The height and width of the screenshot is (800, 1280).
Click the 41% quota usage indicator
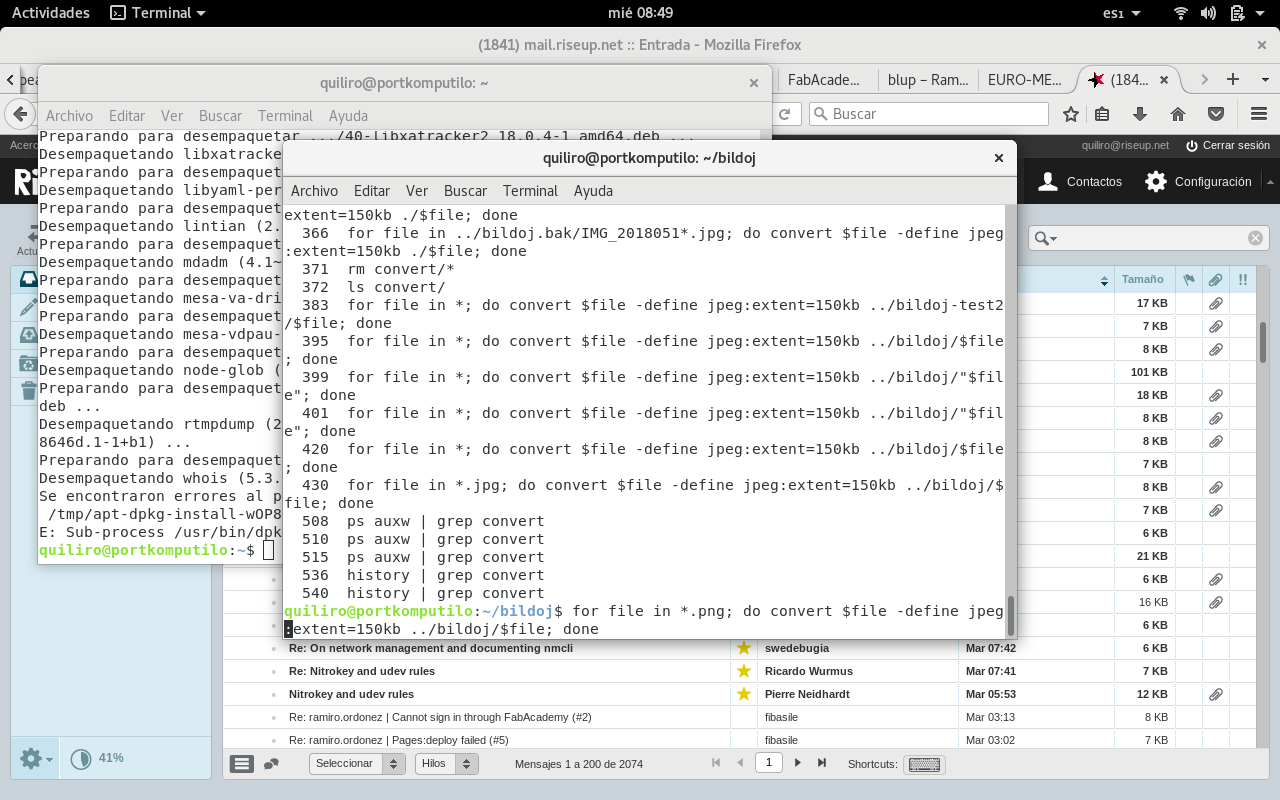point(98,758)
